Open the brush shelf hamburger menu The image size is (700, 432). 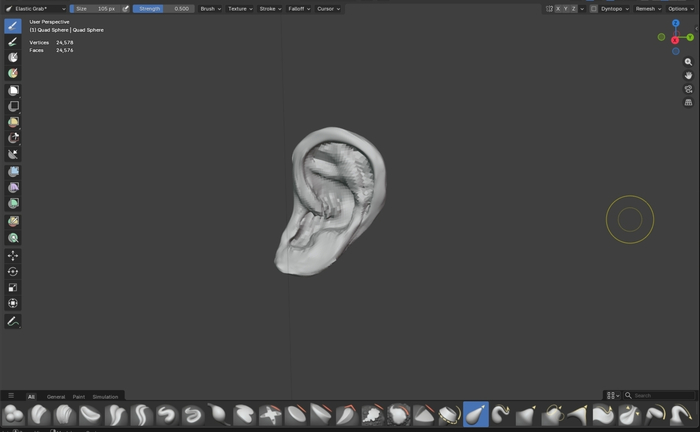tap(11, 395)
